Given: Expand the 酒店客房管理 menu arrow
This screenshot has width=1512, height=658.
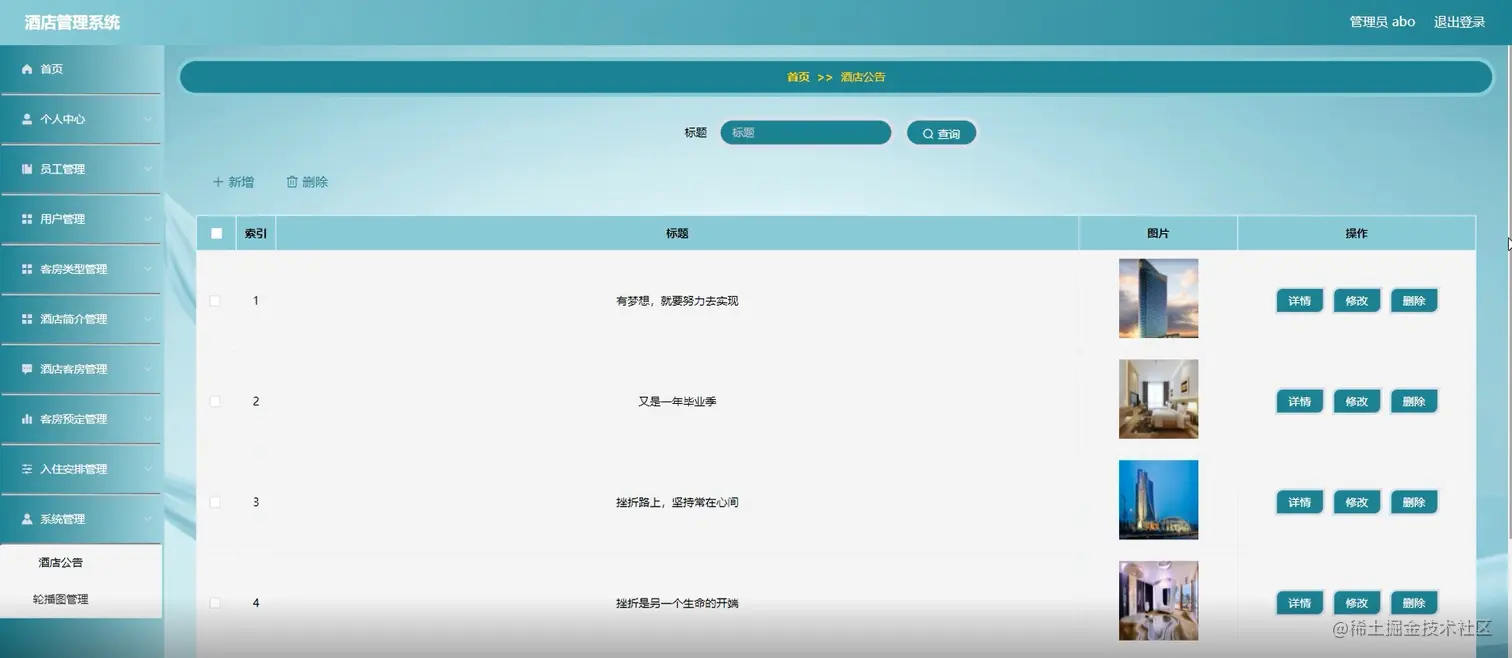Looking at the screenshot, I should tap(148, 369).
